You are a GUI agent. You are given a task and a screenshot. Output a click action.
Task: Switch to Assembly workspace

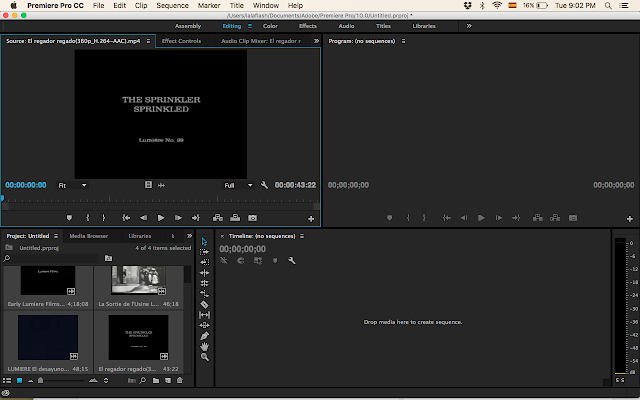point(188,26)
